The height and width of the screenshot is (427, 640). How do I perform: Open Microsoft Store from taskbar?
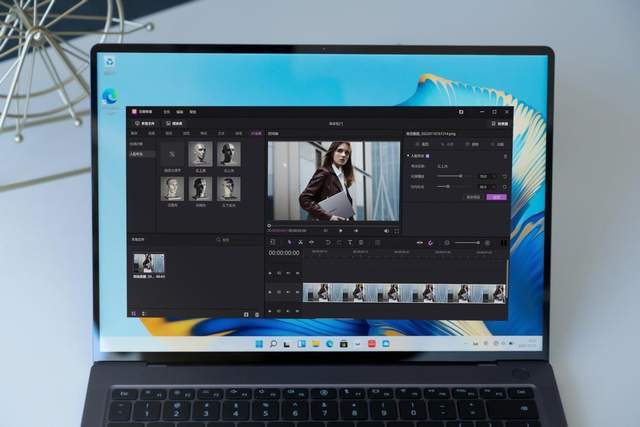(x=344, y=344)
